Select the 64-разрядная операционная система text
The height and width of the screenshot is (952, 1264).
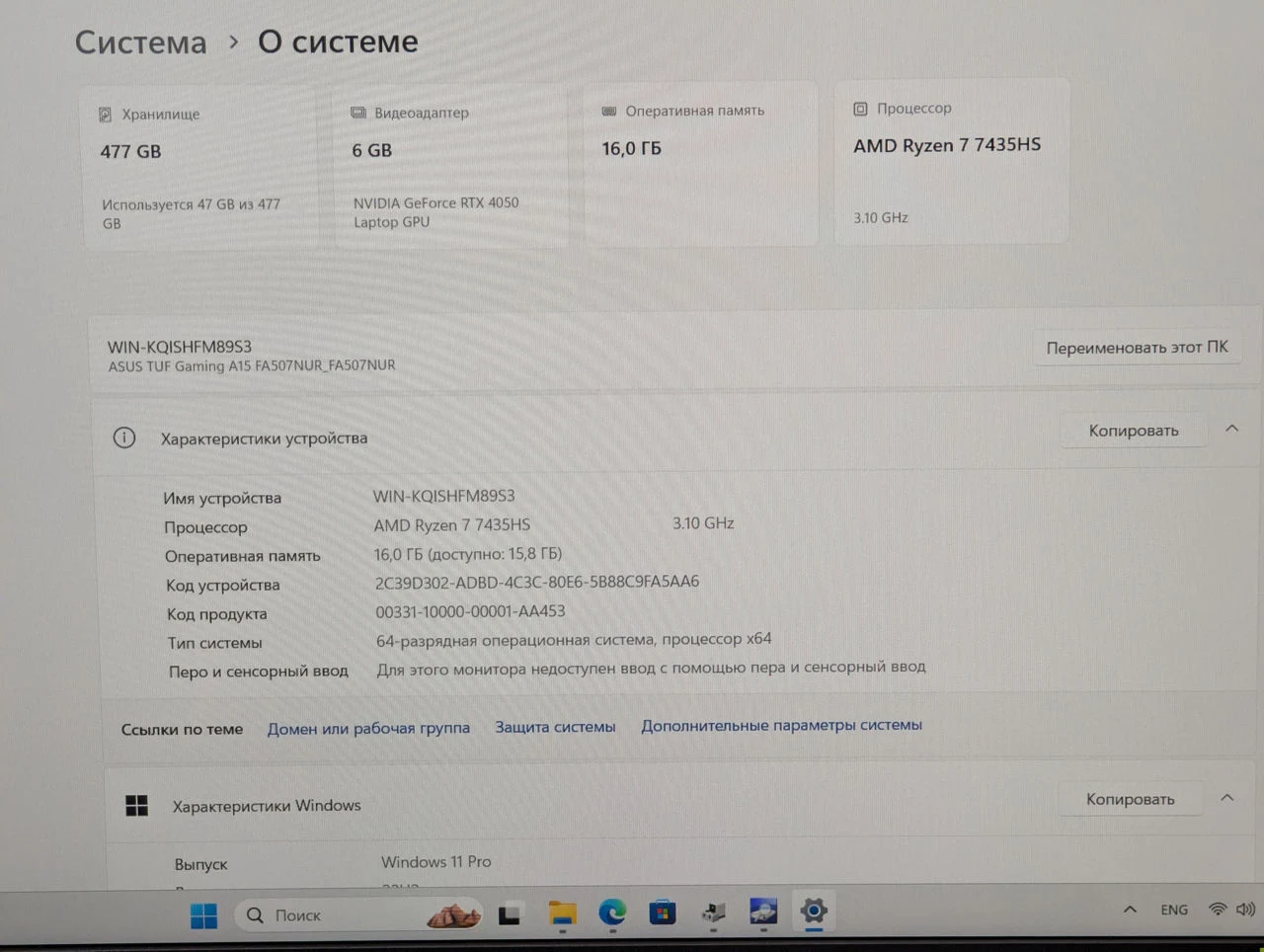point(574,640)
